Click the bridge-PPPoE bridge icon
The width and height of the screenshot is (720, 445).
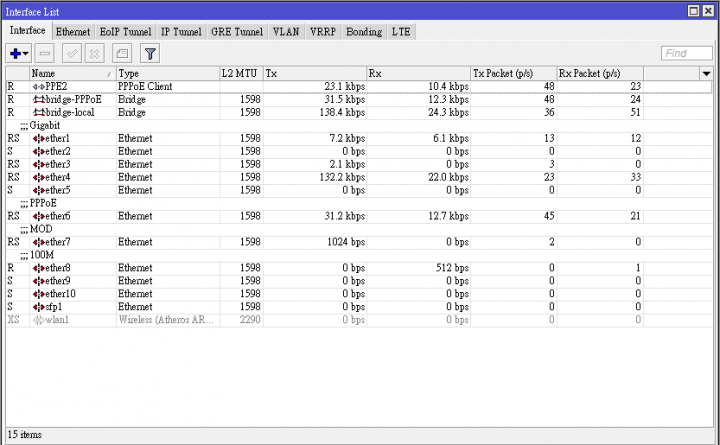39,99
